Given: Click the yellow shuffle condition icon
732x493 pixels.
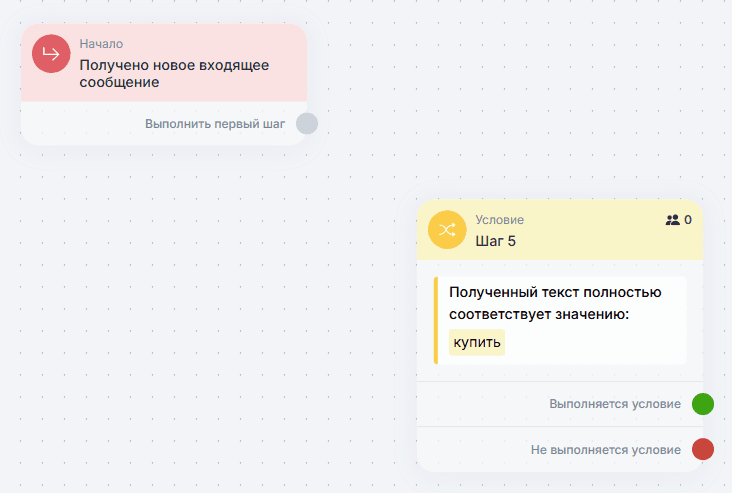Looking at the screenshot, I should (447, 230).
